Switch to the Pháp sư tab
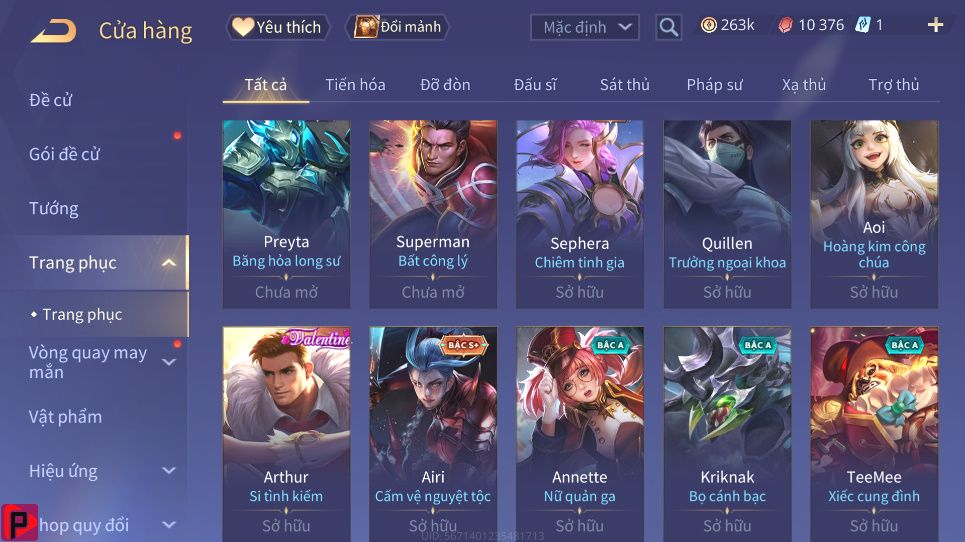Image resolution: width=965 pixels, height=542 pixels. (x=715, y=85)
